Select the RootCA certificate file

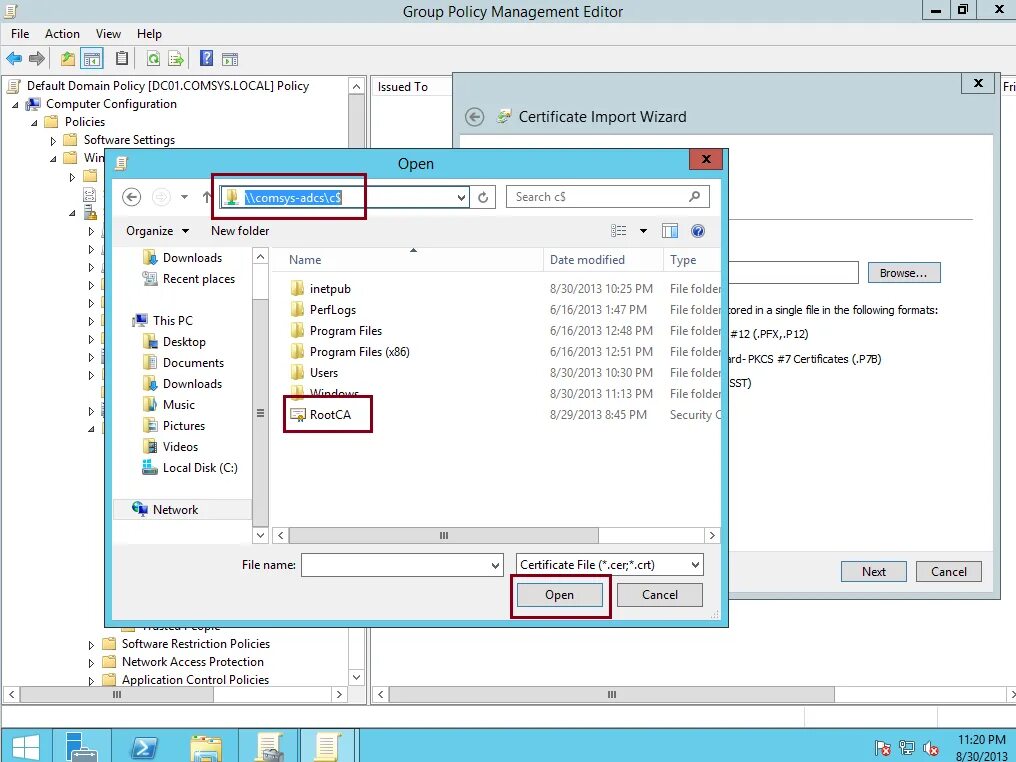329,415
